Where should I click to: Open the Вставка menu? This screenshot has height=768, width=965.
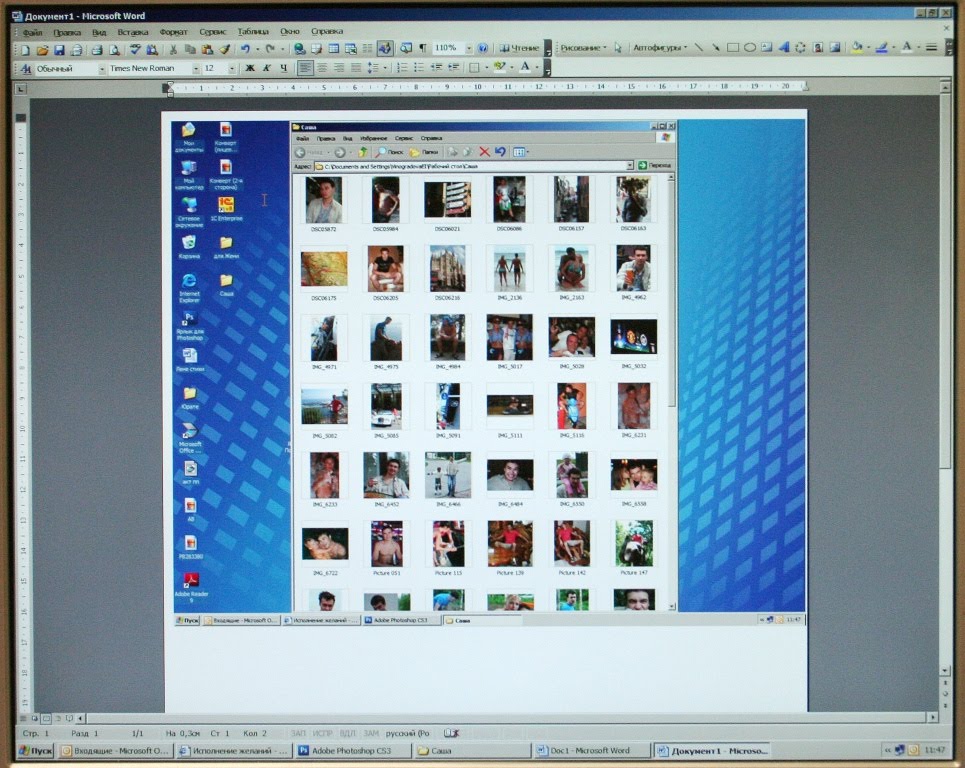[132, 31]
